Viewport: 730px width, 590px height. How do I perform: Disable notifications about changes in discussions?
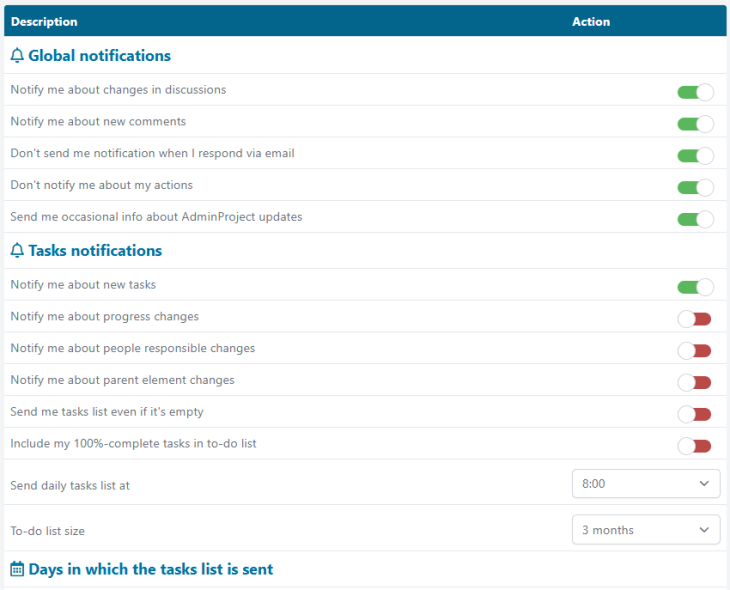[696, 92]
